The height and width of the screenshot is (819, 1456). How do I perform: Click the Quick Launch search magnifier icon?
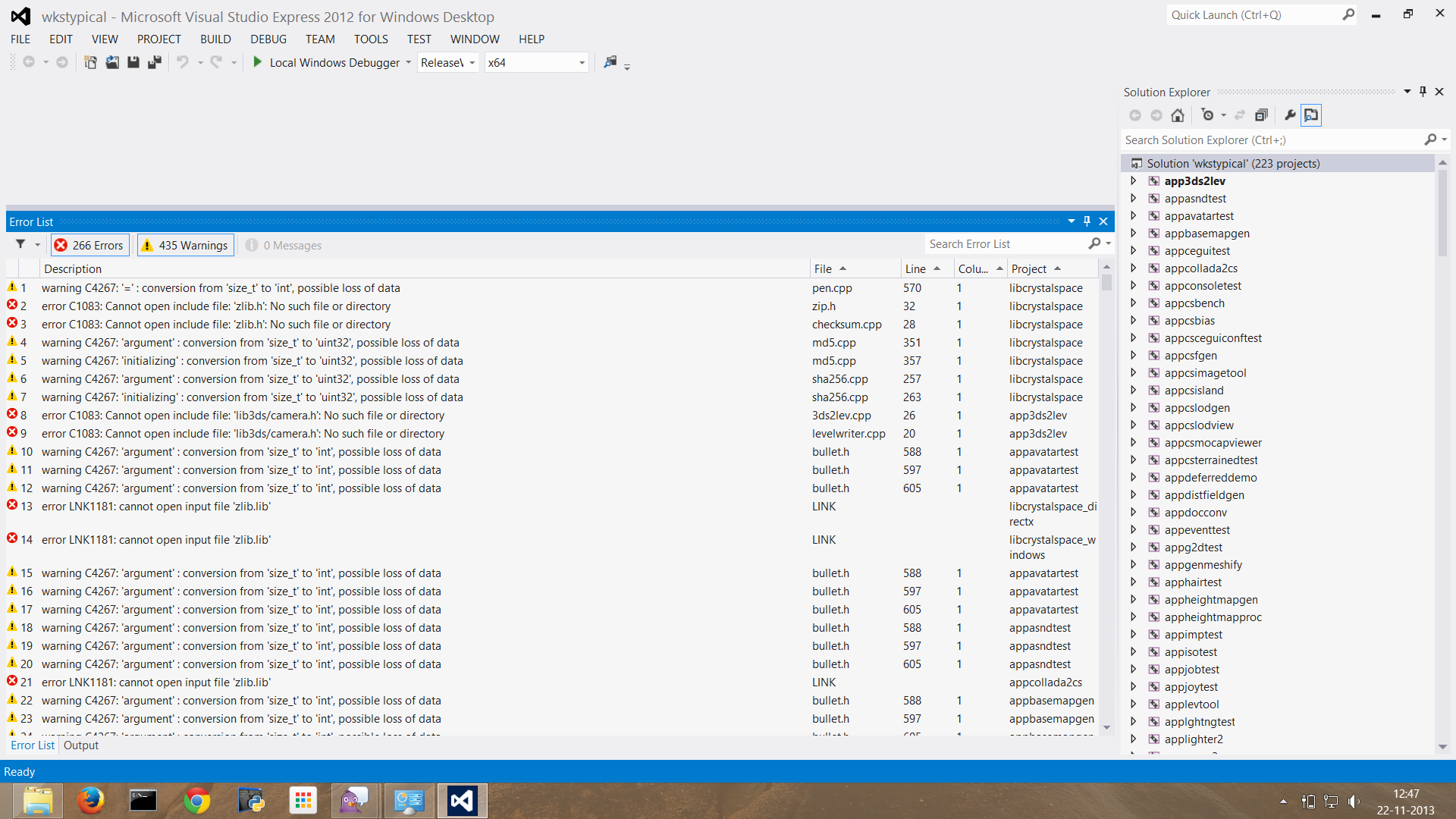point(1348,14)
